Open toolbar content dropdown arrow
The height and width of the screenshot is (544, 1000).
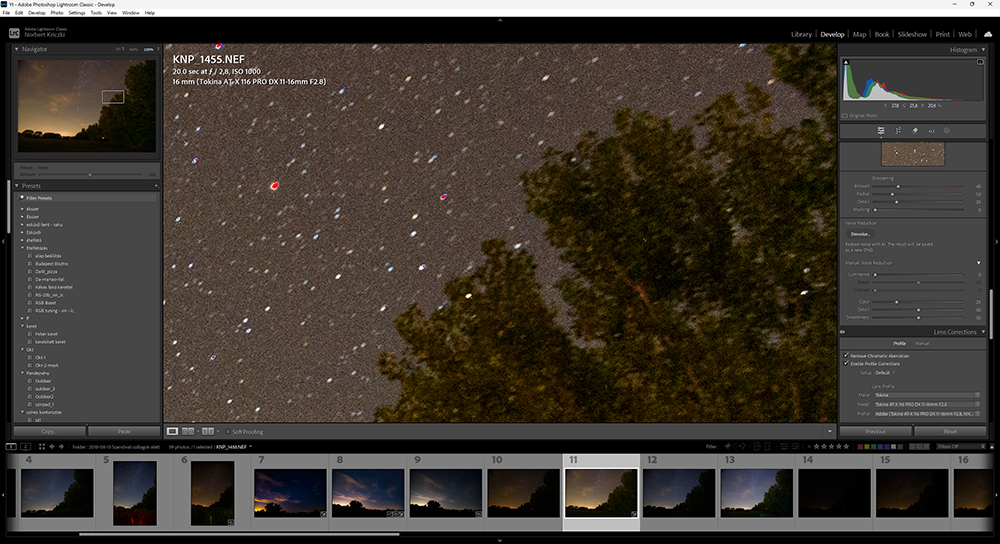[830, 432]
